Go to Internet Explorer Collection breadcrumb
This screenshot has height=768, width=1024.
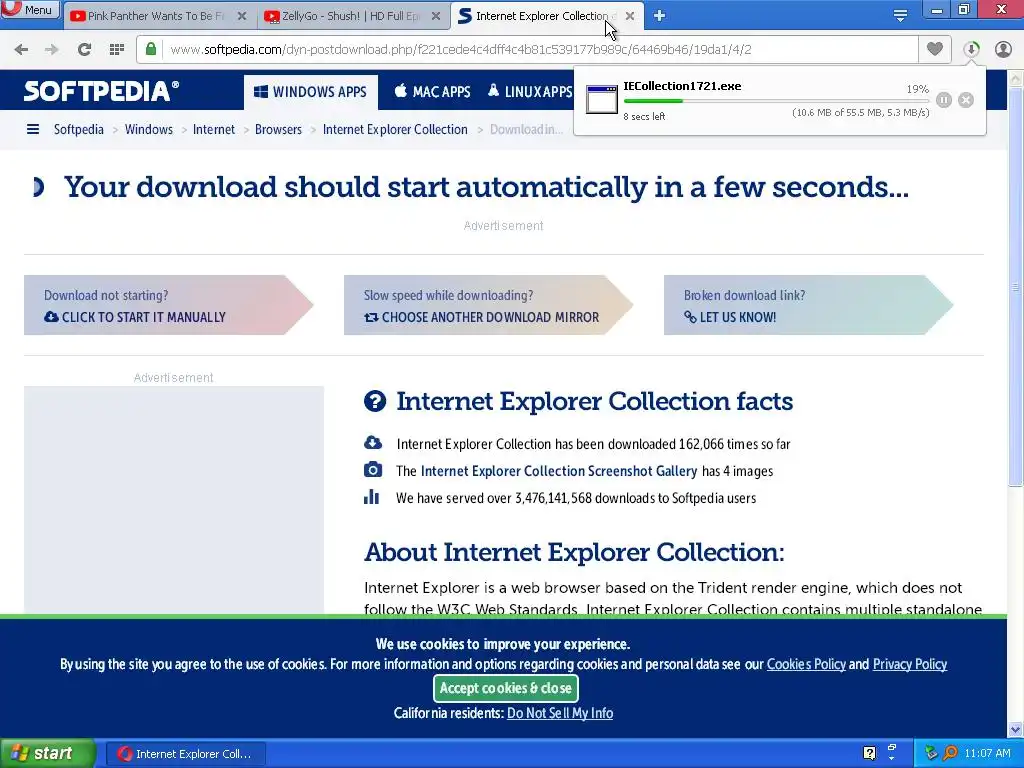click(x=395, y=129)
